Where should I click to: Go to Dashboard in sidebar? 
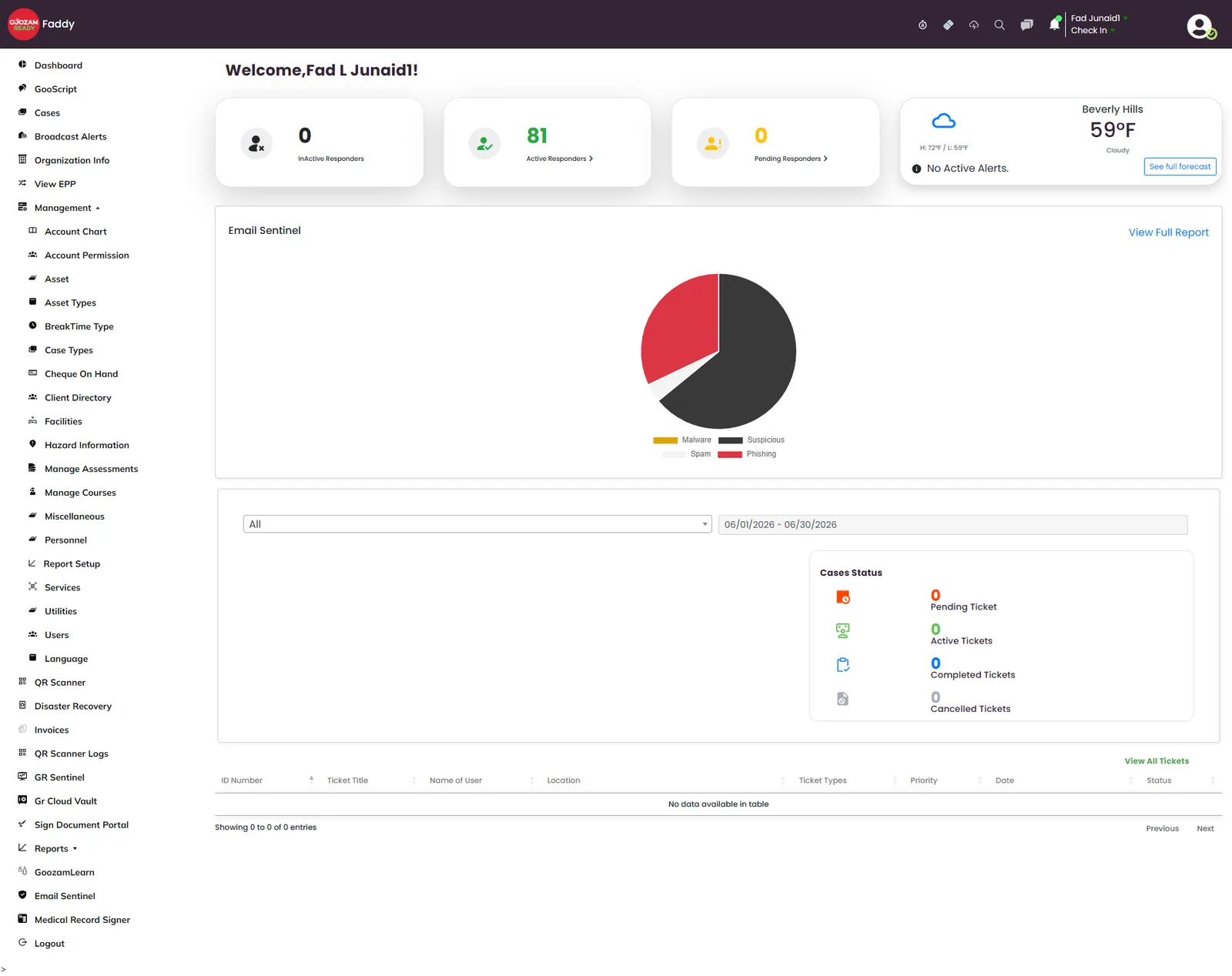pyautogui.click(x=59, y=65)
